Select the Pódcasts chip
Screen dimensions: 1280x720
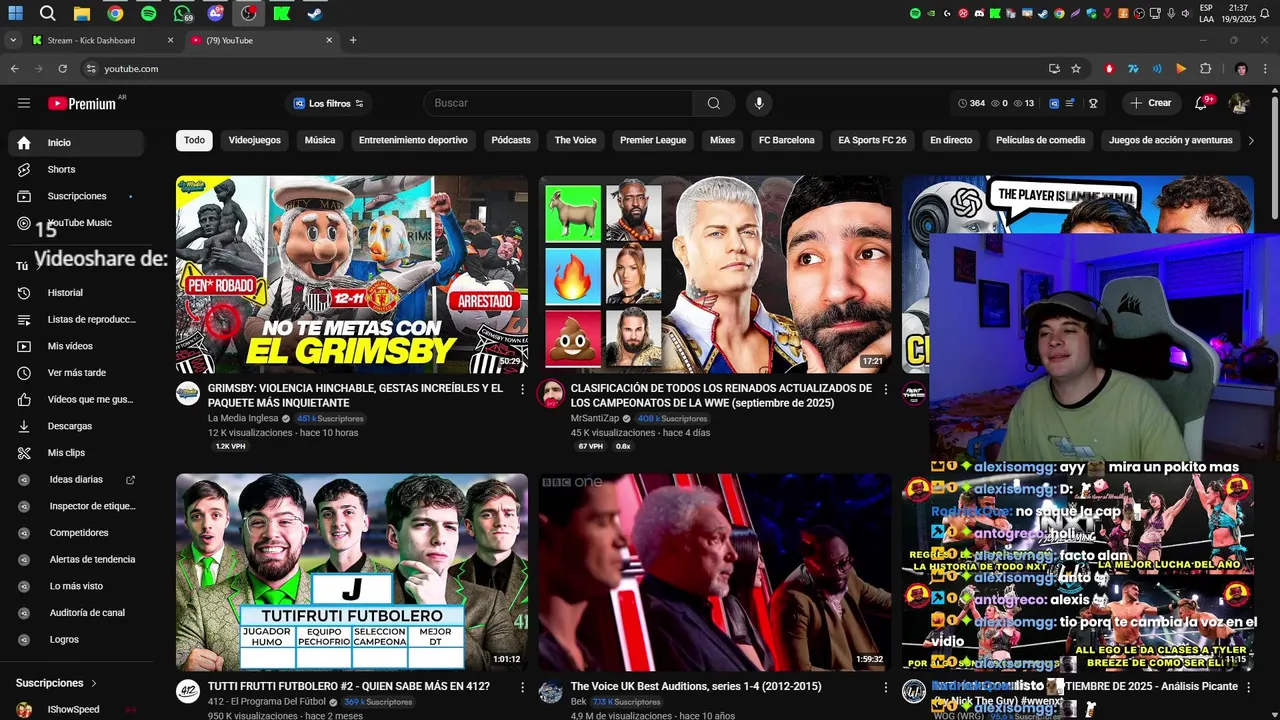point(511,140)
